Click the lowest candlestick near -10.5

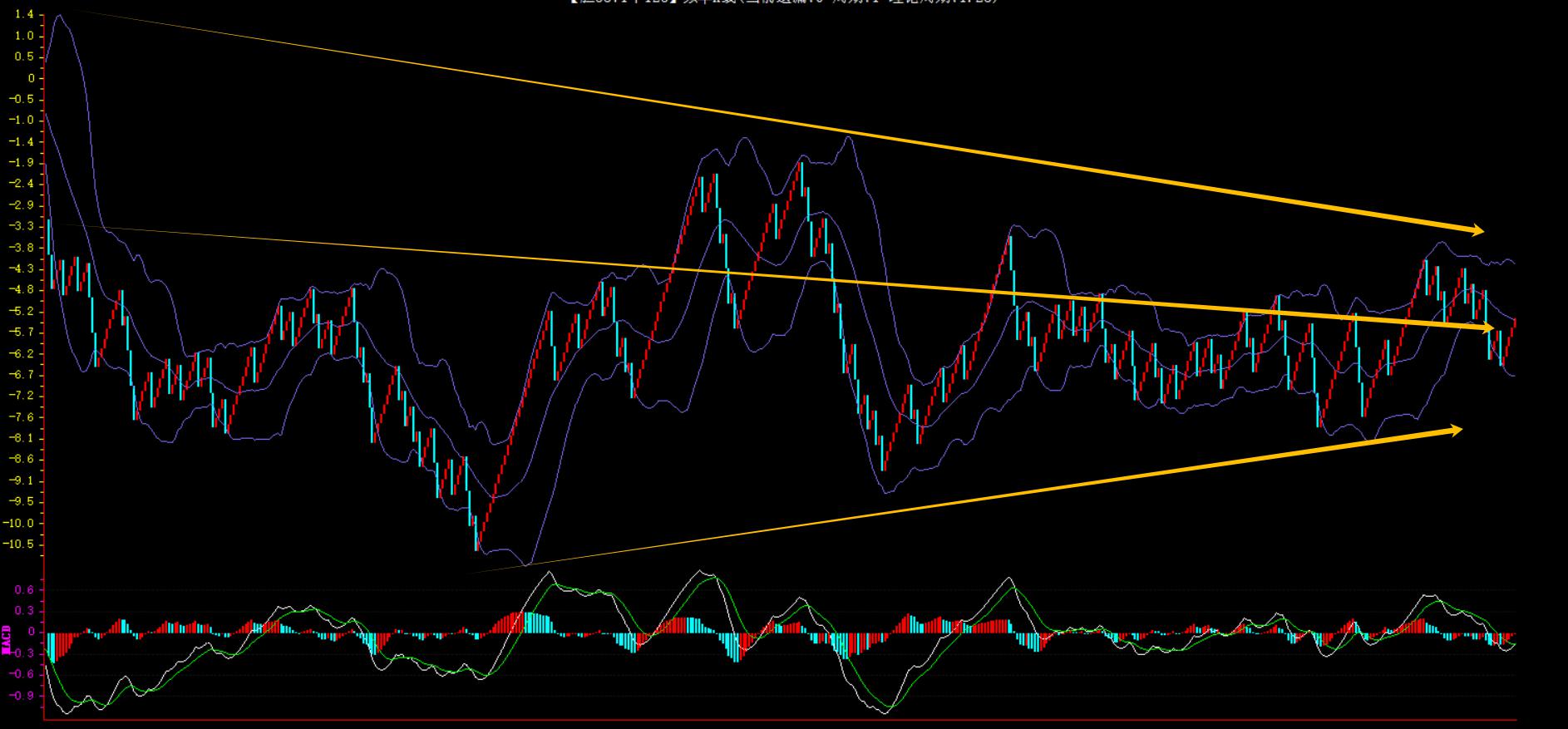(x=476, y=536)
